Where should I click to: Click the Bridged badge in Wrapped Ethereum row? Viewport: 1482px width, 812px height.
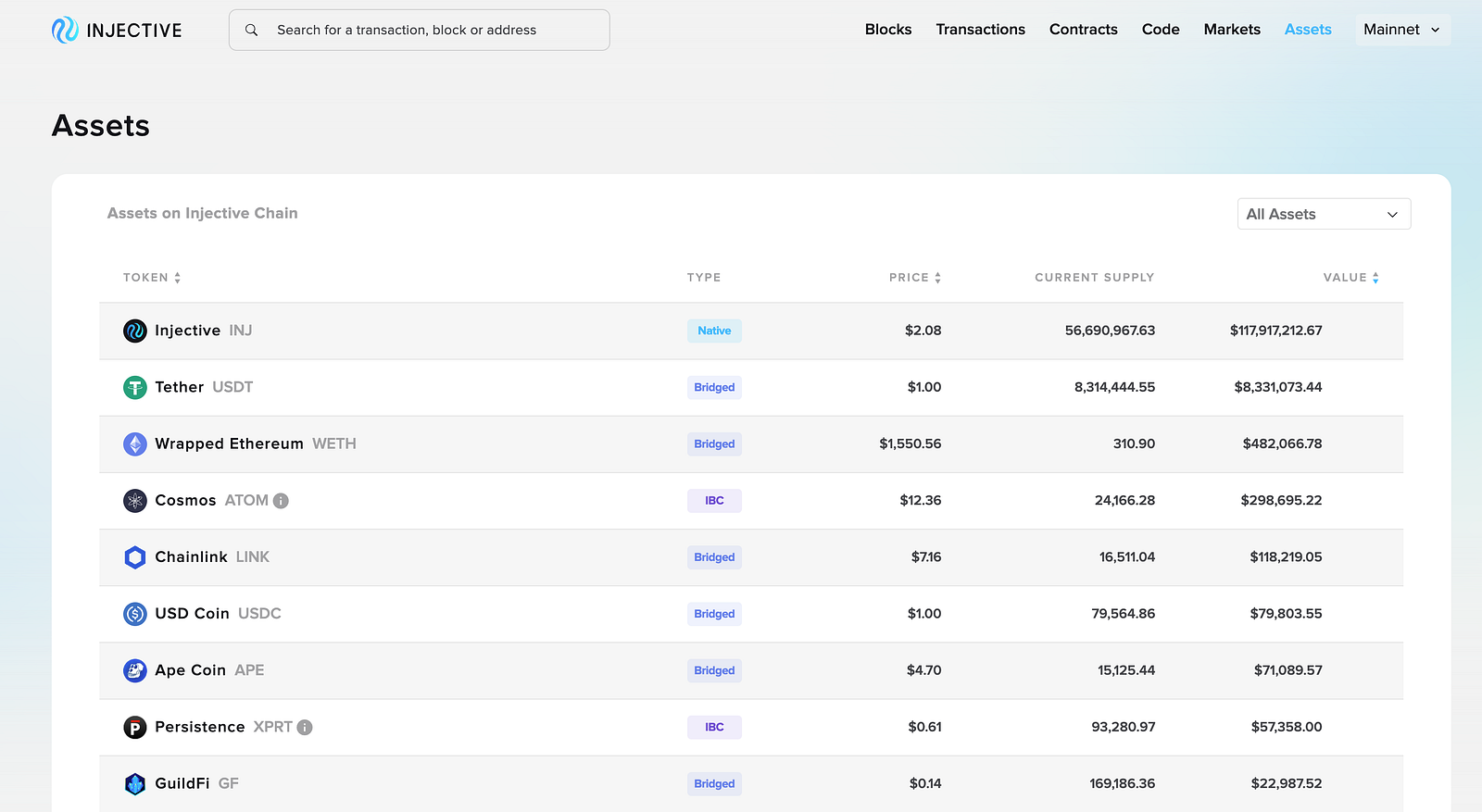[714, 444]
